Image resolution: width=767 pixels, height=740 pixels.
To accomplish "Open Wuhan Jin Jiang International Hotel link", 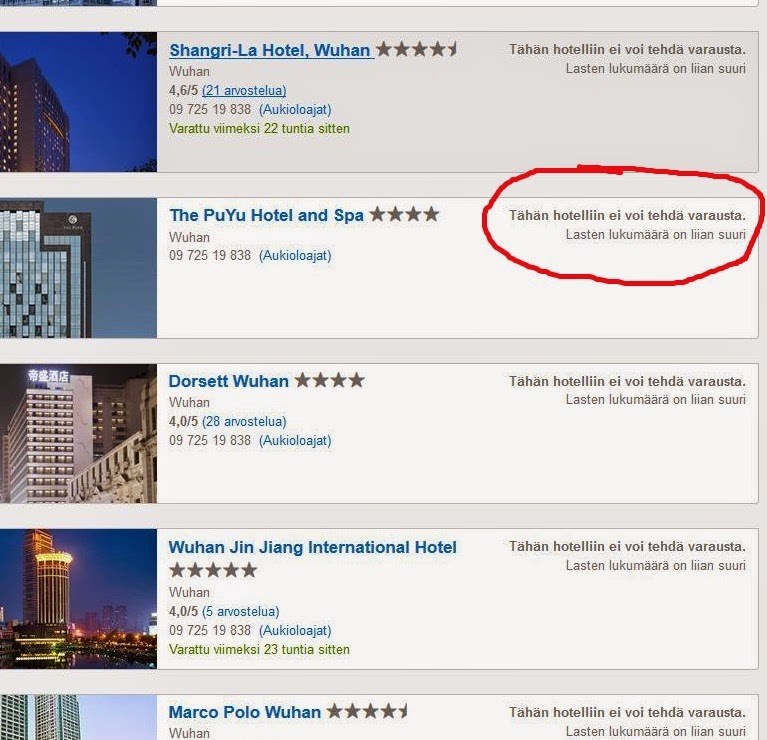I will [313, 547].
